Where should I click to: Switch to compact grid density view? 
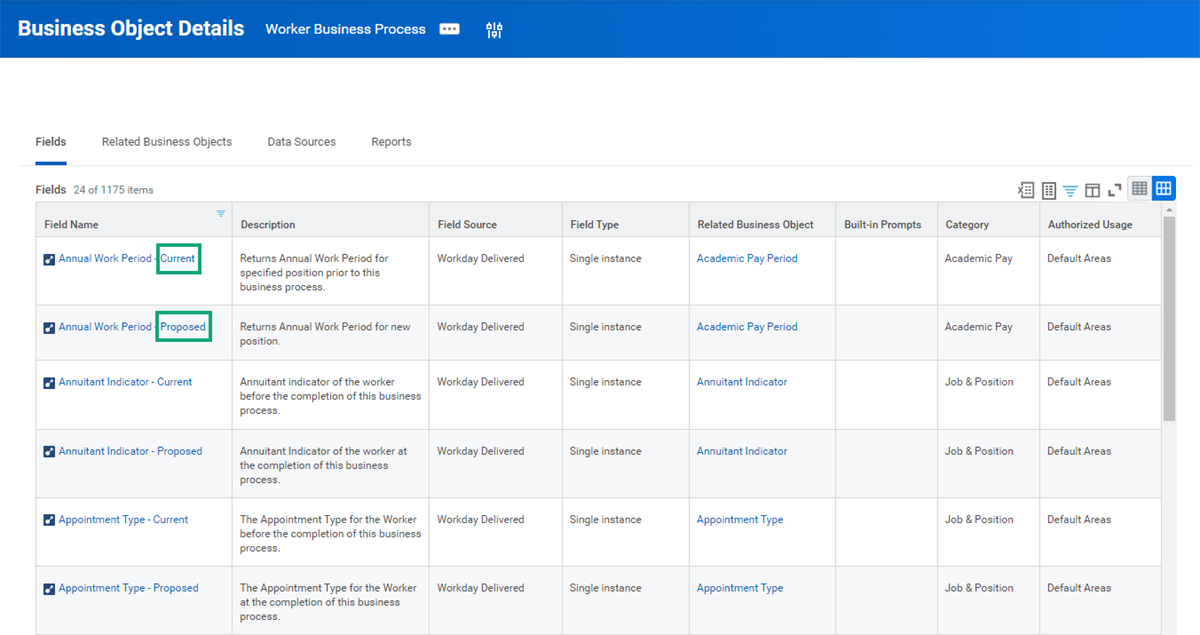pyautogui.click(x=1139, y=188)
